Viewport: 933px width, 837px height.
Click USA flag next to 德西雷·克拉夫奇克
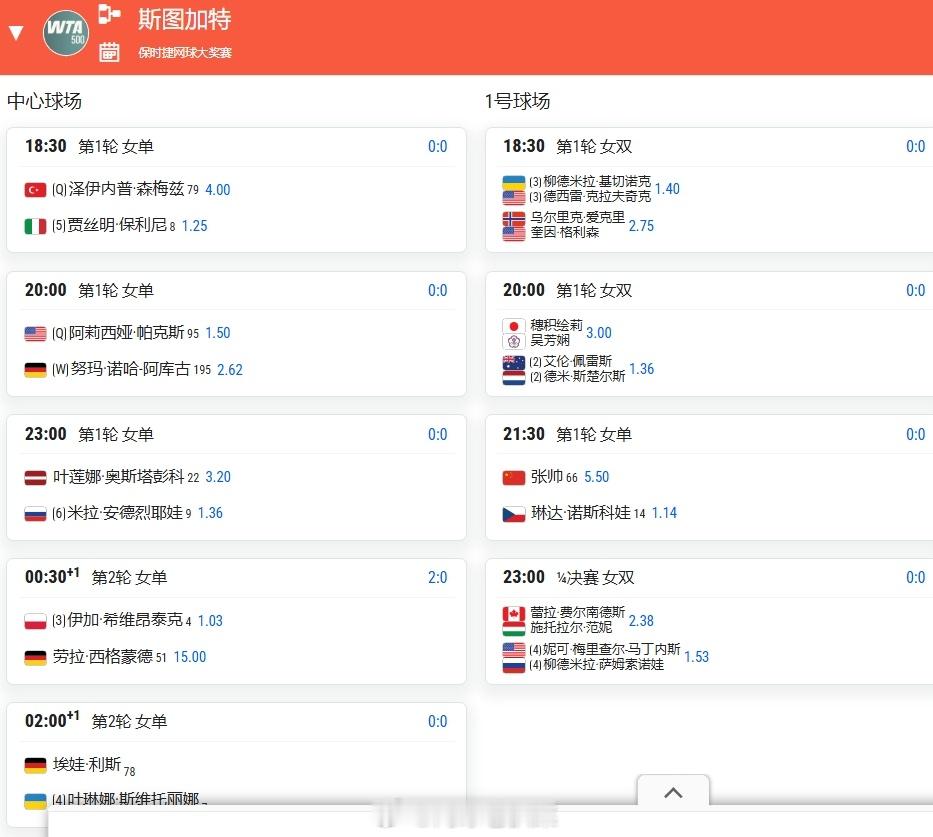tap(514, 197)
